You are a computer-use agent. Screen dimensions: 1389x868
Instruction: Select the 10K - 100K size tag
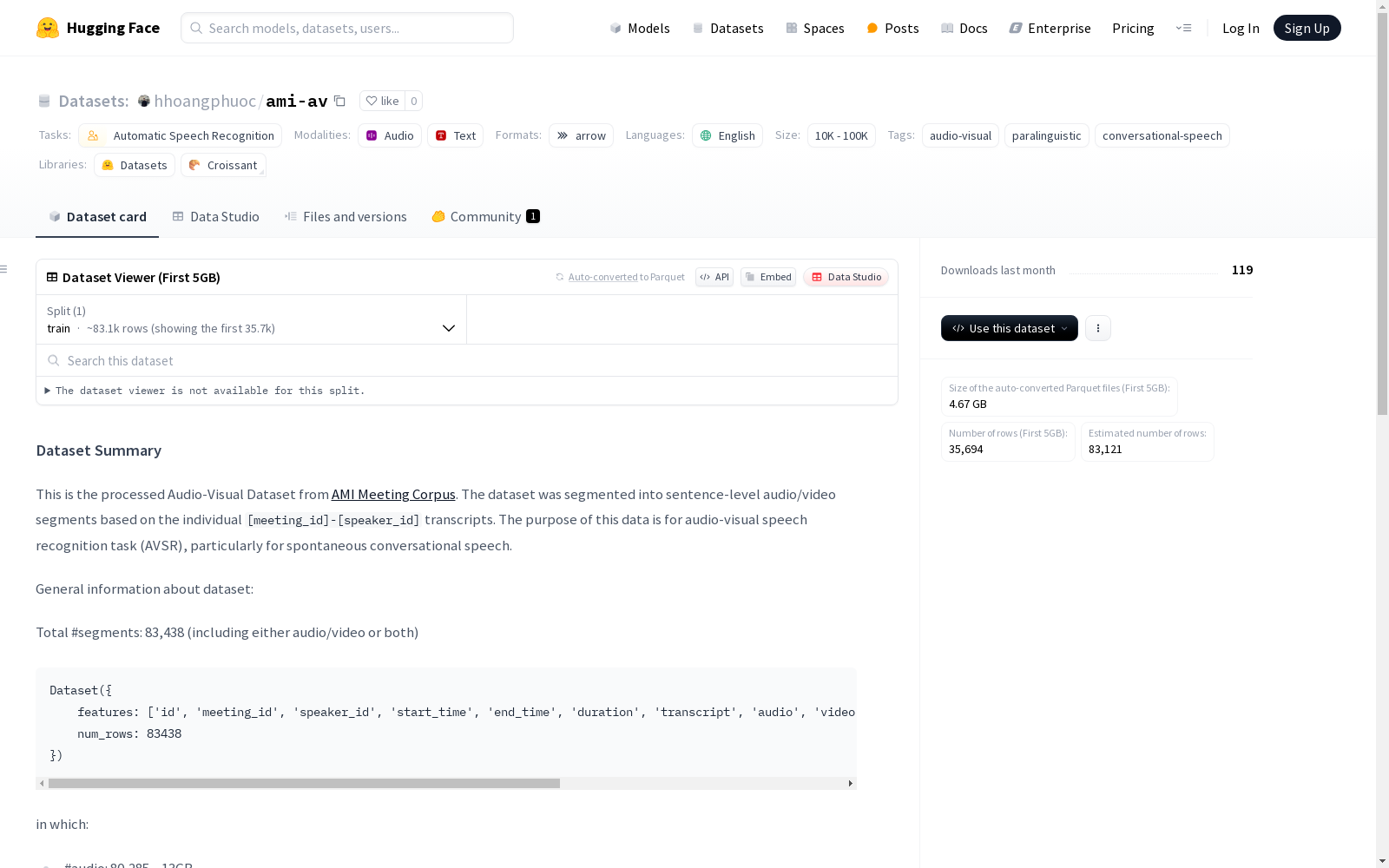841,135
